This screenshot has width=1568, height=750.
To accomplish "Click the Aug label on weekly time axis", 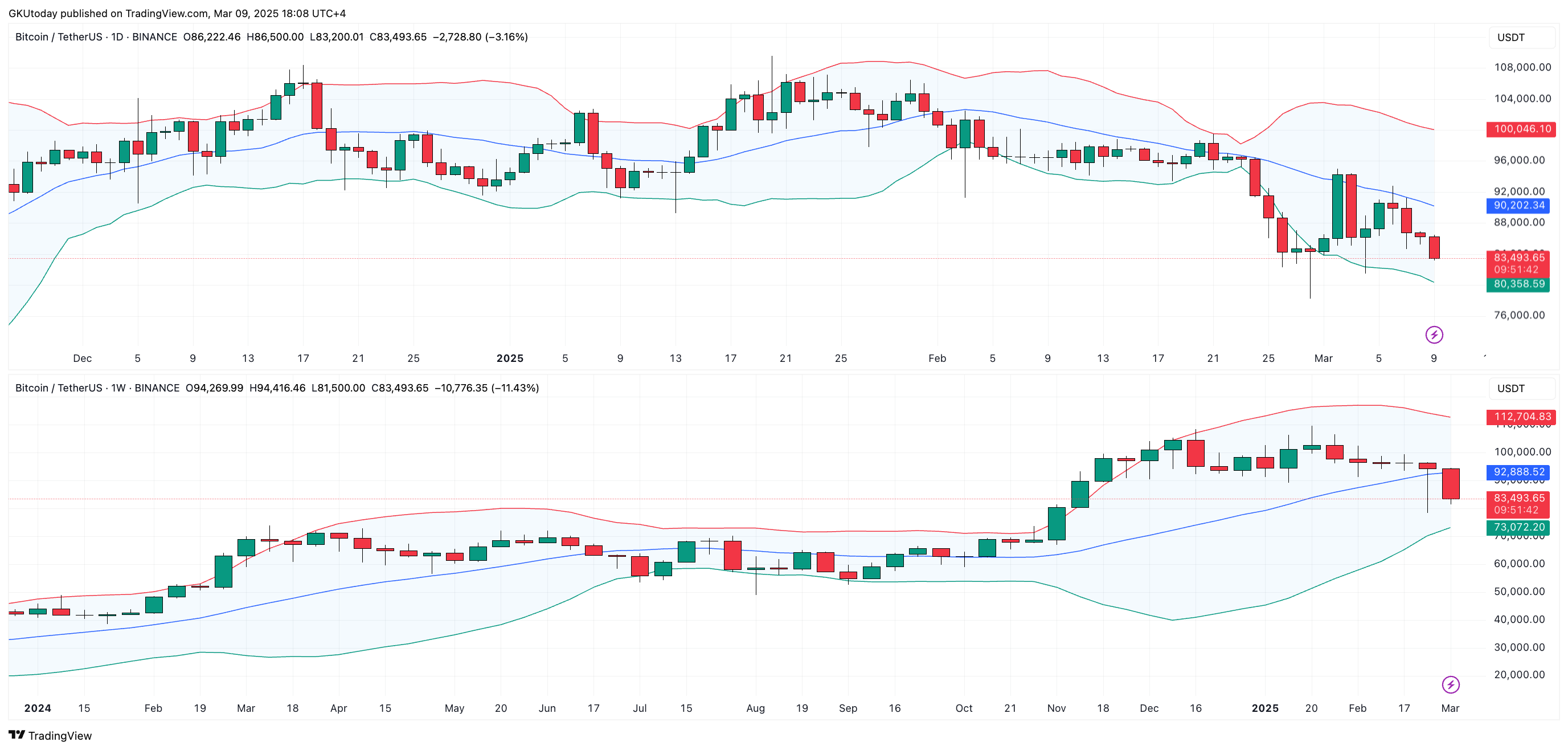I will [x=755, y=708].
